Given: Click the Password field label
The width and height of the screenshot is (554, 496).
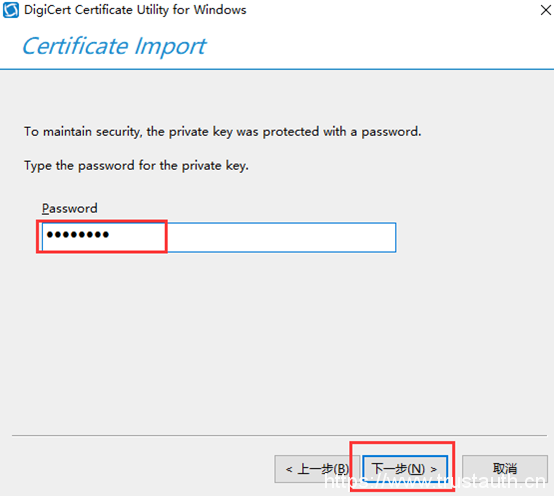Looking at the screenshot, I should (x=69, y=208).
